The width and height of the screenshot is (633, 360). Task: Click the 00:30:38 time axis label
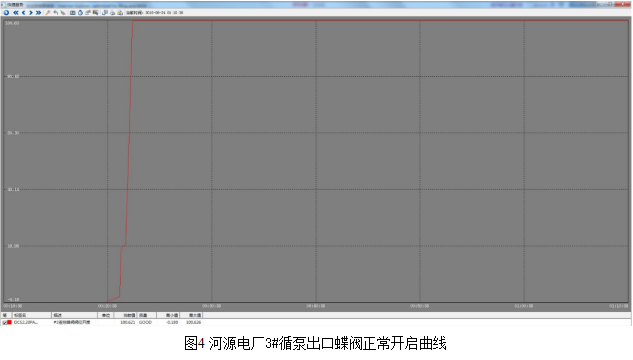point(212,306)
